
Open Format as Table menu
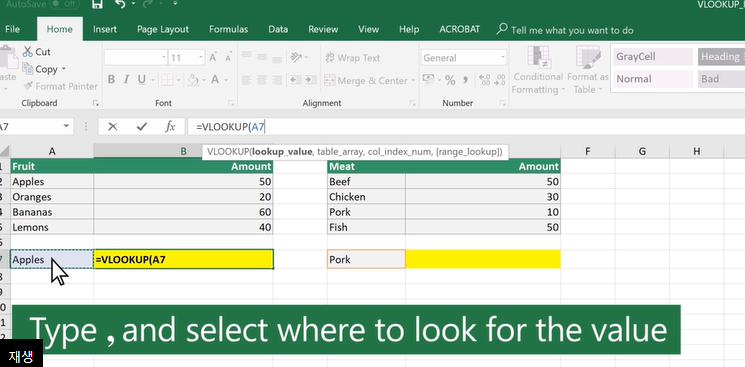pos(588,70)
